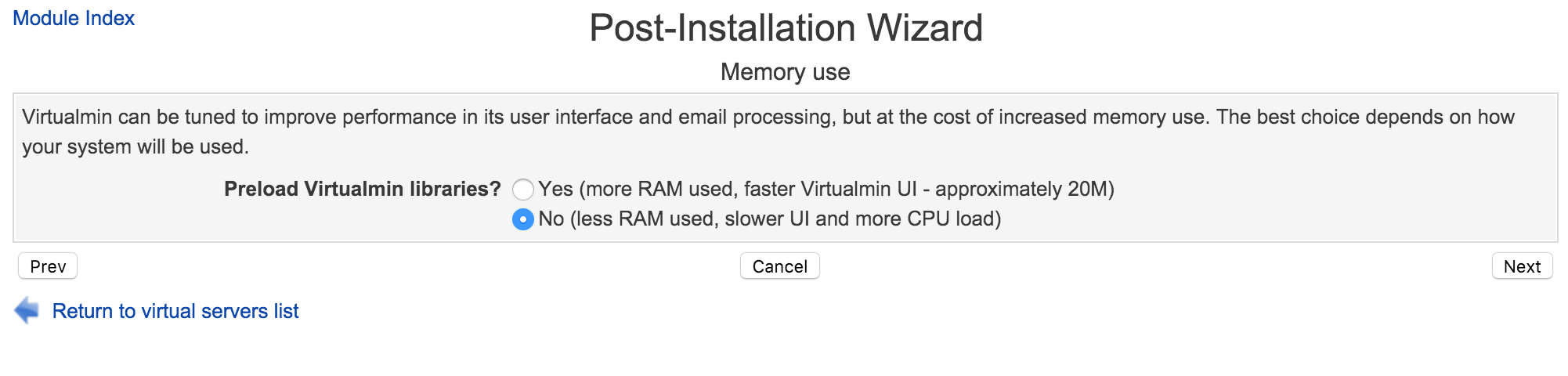
Task: Select the No preload radio button
Action: [x=522, y=219]
